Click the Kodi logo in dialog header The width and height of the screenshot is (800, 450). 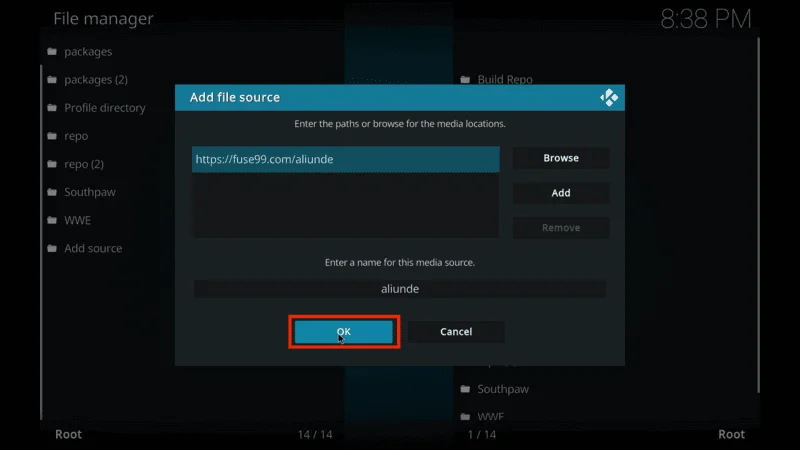pos(609,97)
